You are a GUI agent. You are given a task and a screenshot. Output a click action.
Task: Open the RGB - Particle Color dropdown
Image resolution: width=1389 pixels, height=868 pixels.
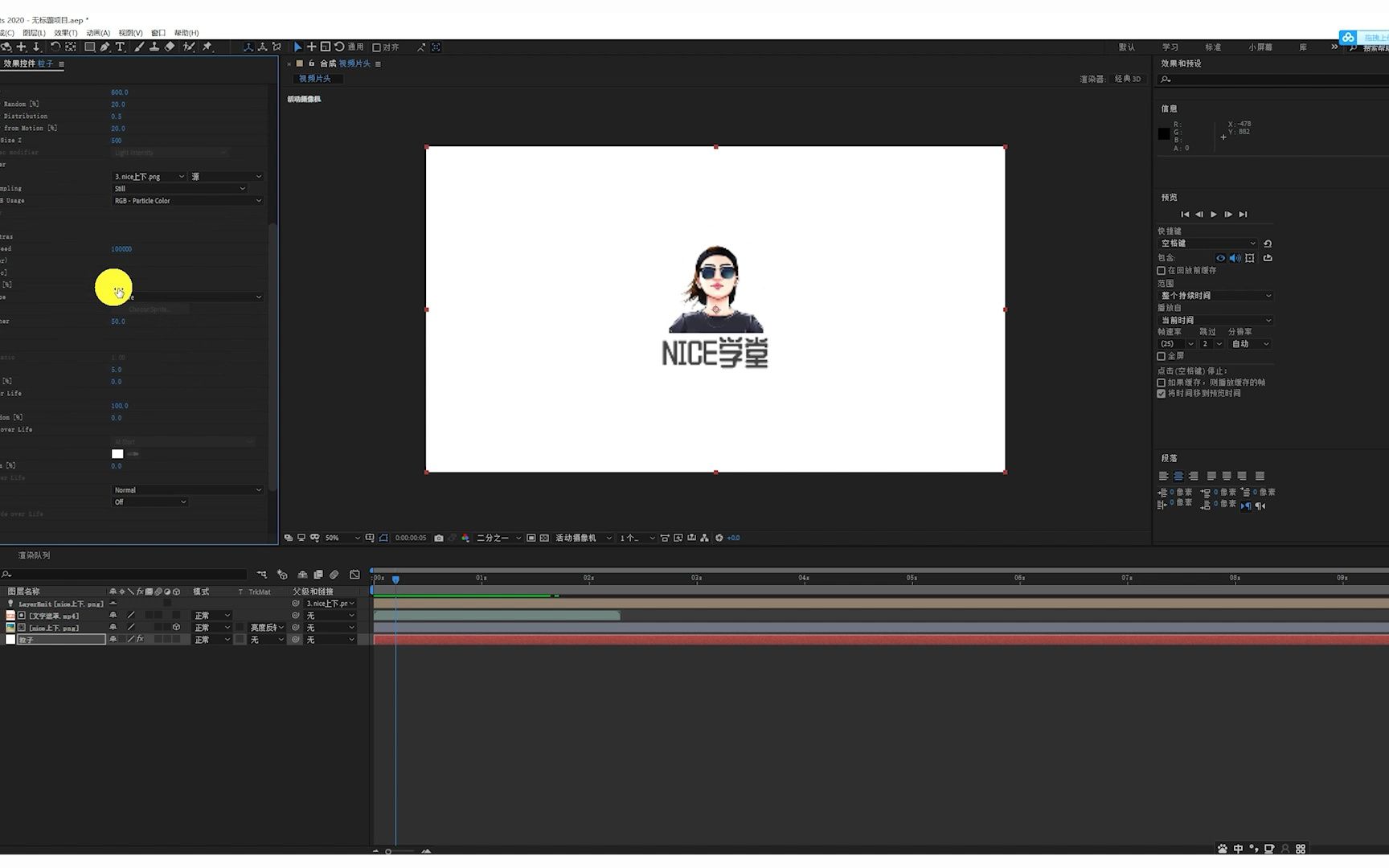coord(187,201)
